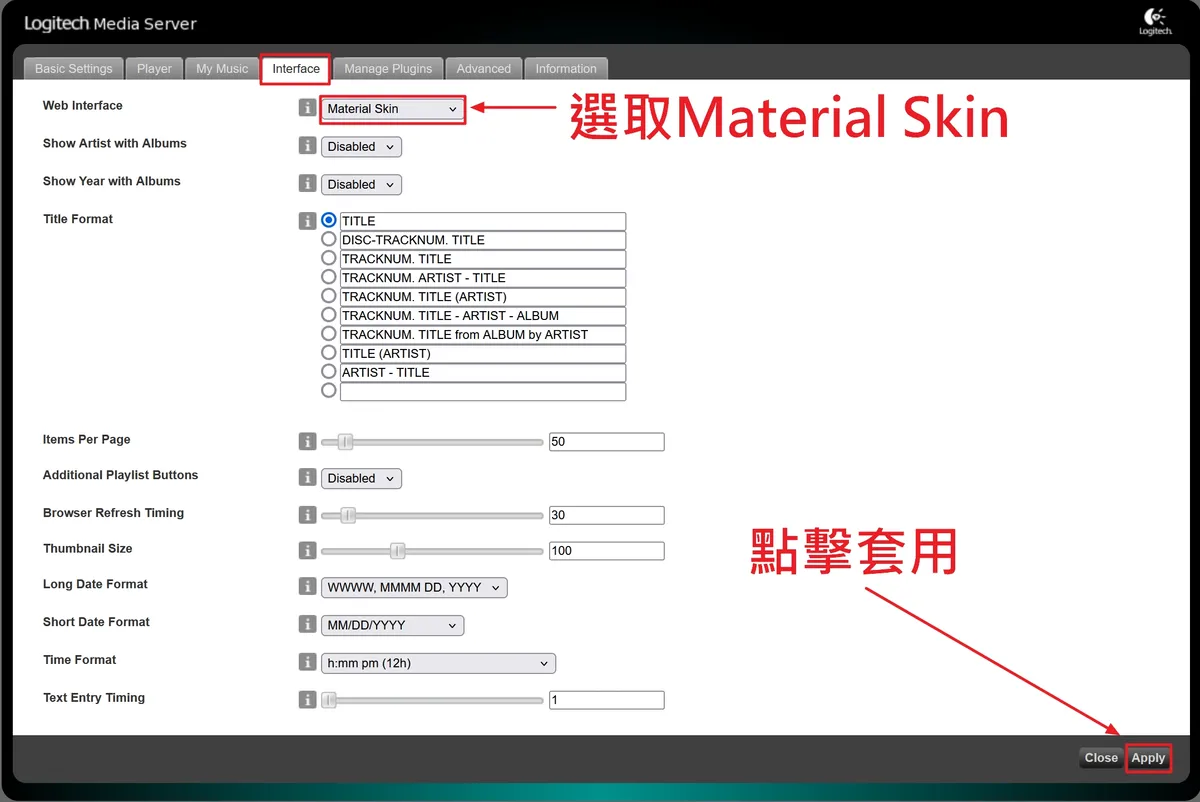Click the DISC-TRACKNUM. TITLE format text field
This screenshot has width=1200, height=802.
pyautogui.click(x=483, y=240)
